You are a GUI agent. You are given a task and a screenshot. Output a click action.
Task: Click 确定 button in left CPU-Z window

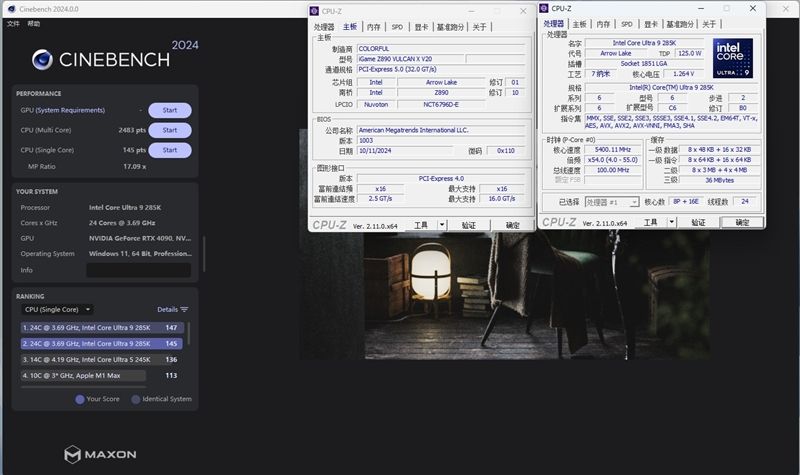512,225
